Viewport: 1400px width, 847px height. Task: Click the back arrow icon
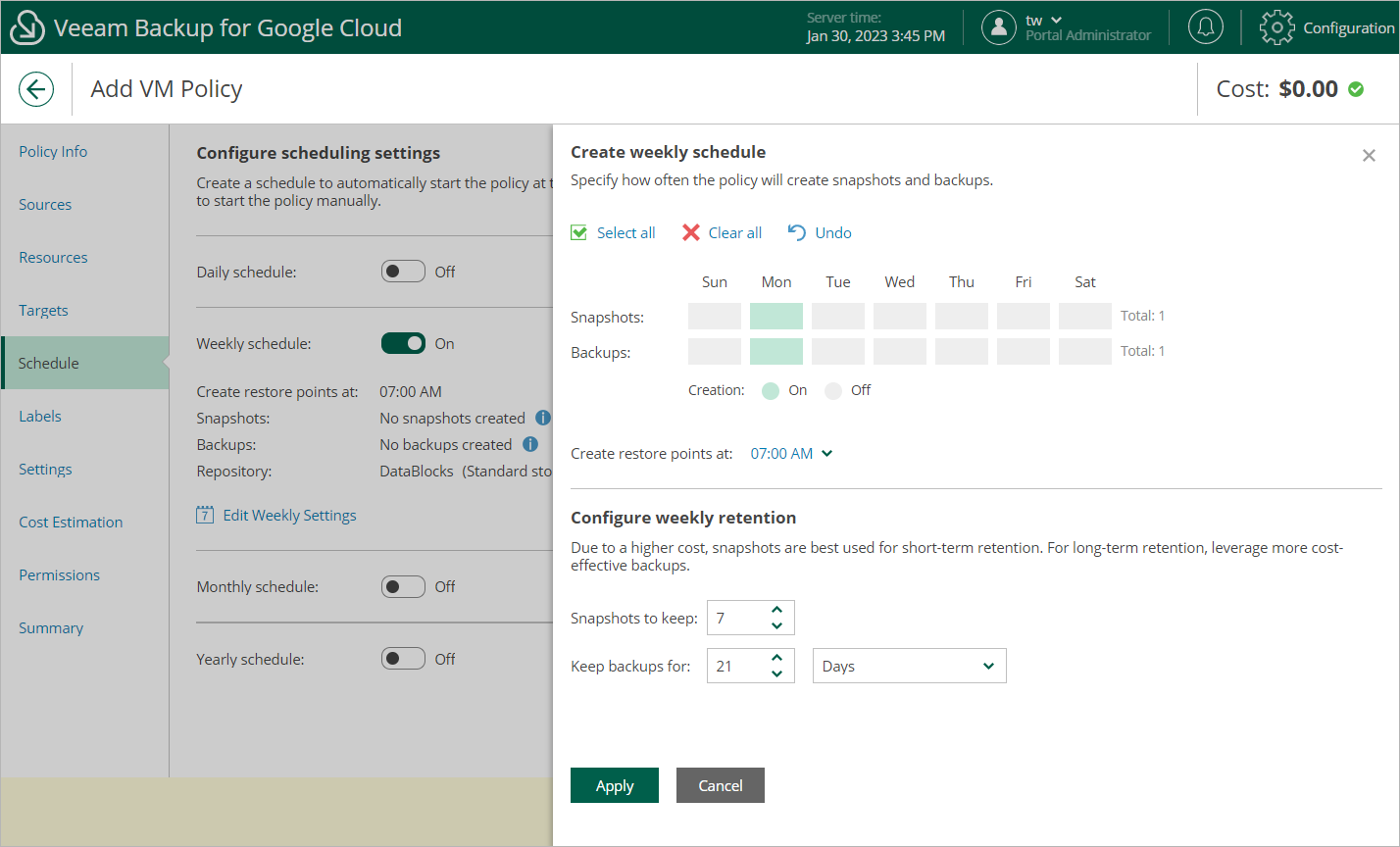[36, 90]
